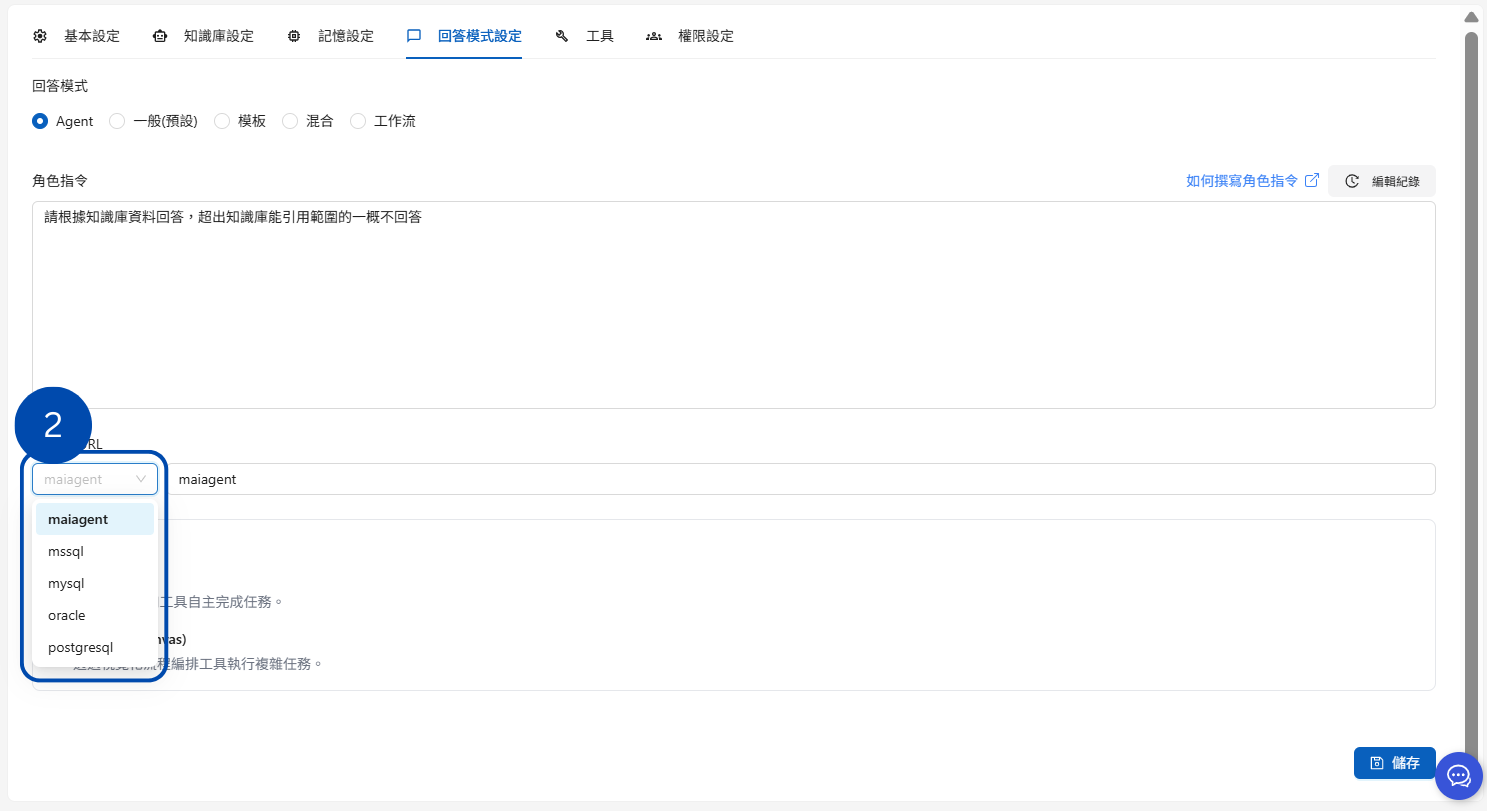Open the floating chat support bubble
Viewport: 1487px width, 811px height.
(1458, 776)
